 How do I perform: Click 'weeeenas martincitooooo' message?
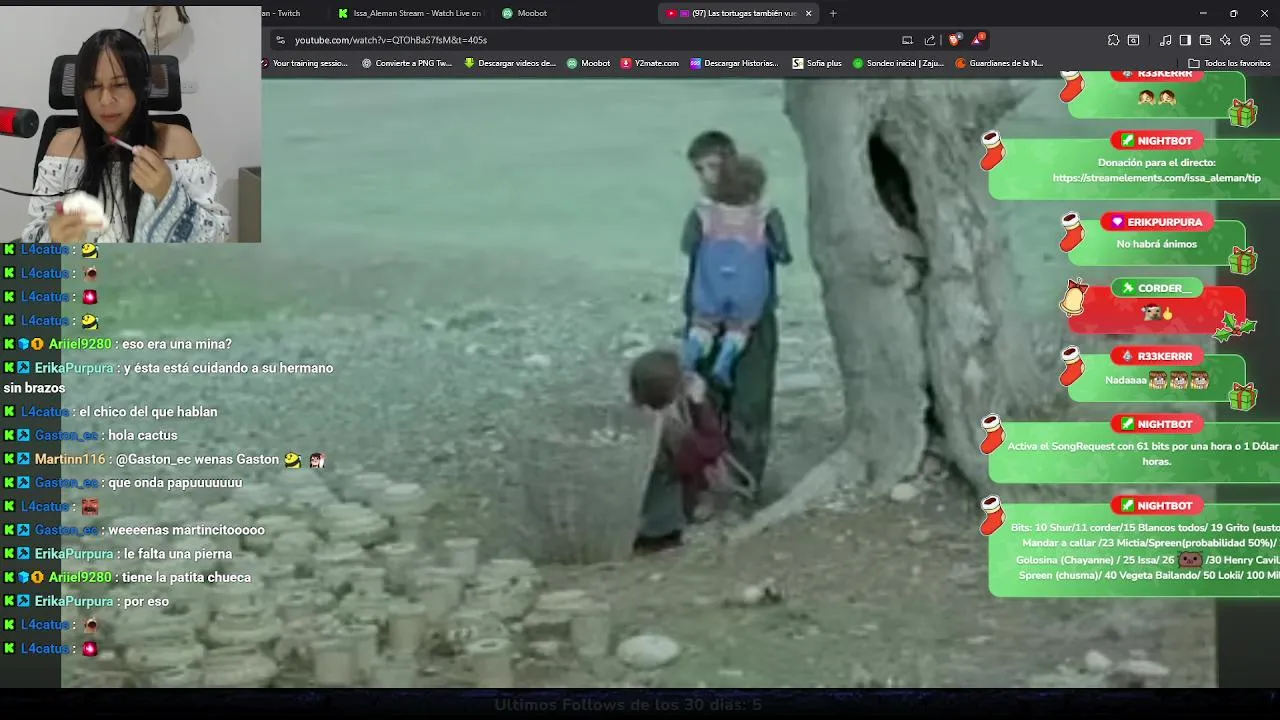click(186, 530)
